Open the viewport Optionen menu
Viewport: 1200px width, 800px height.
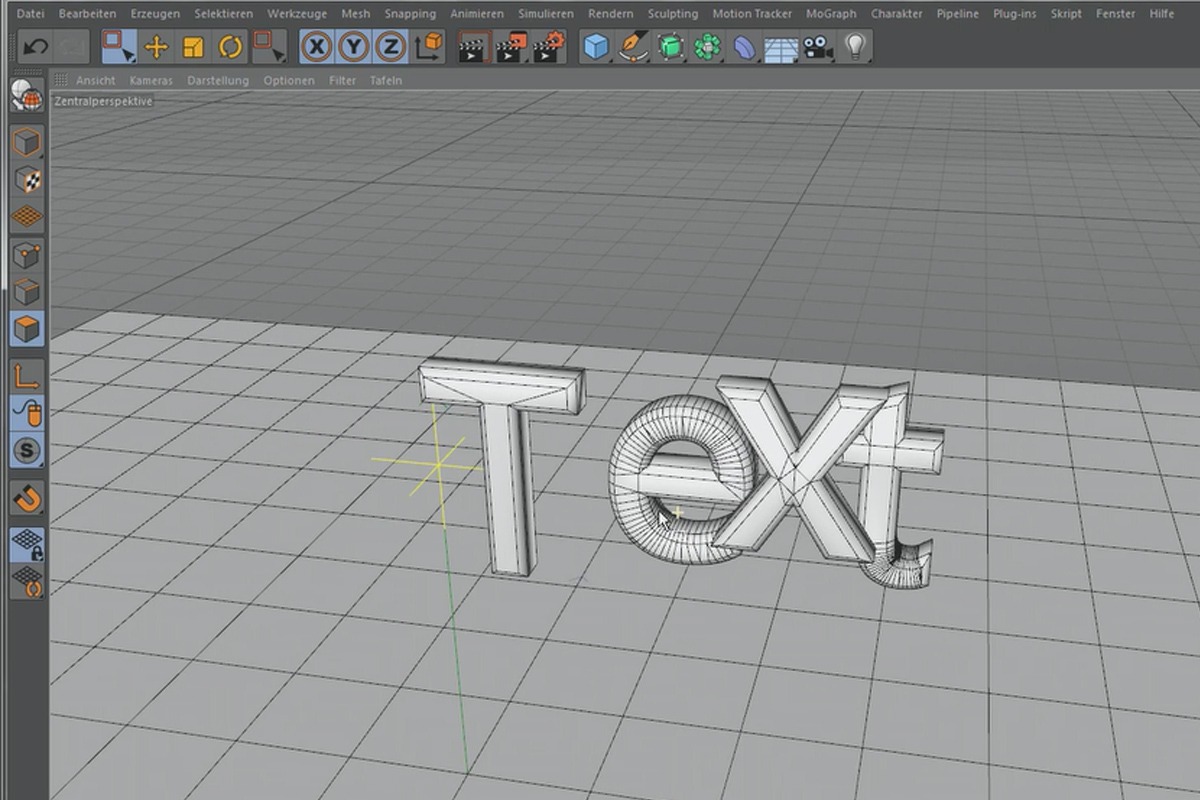tap(289, 80)
